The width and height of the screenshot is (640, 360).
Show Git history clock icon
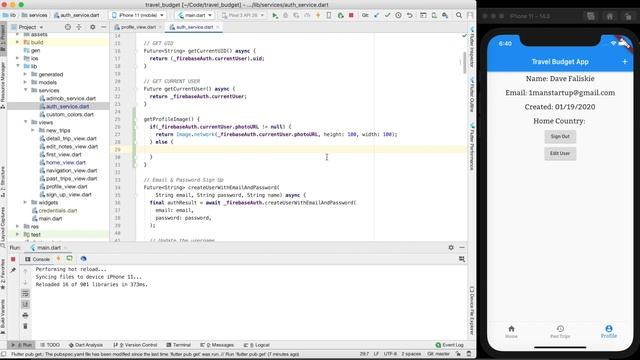[398, 15]
